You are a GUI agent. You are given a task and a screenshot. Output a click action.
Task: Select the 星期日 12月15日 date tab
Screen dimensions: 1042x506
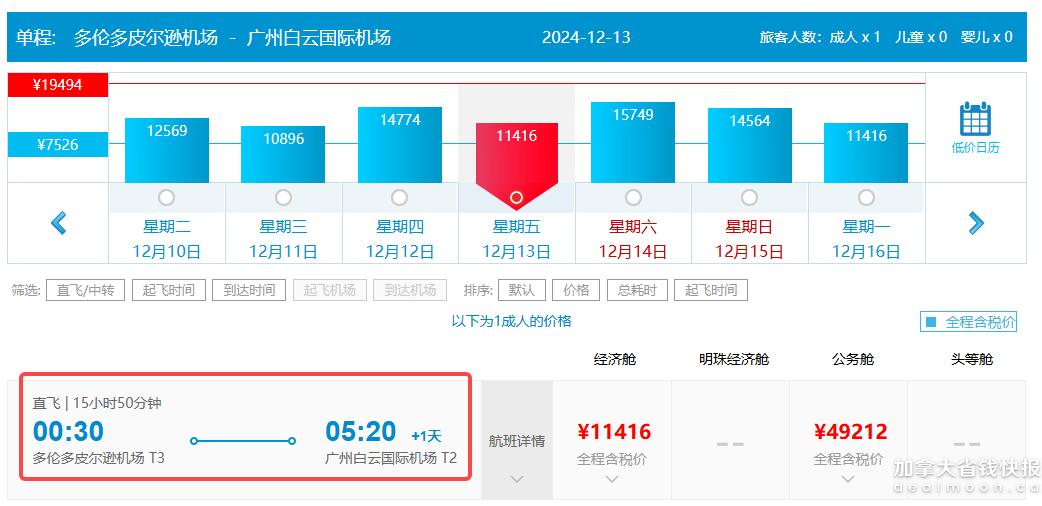pyautogui.click(x=749, y=239)
